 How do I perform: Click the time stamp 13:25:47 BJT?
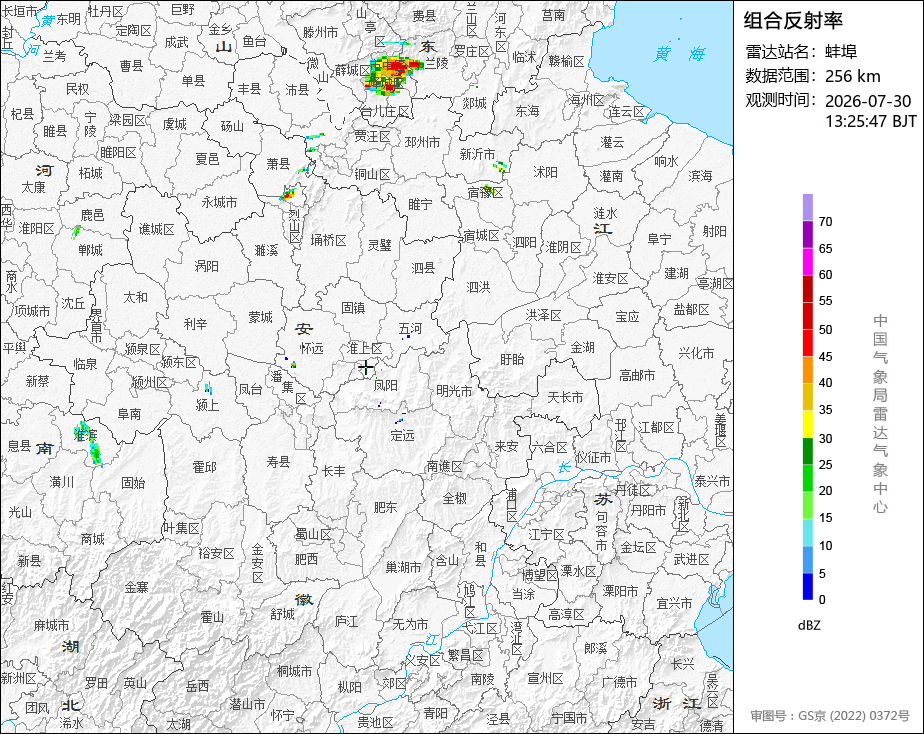click(871, 121)
